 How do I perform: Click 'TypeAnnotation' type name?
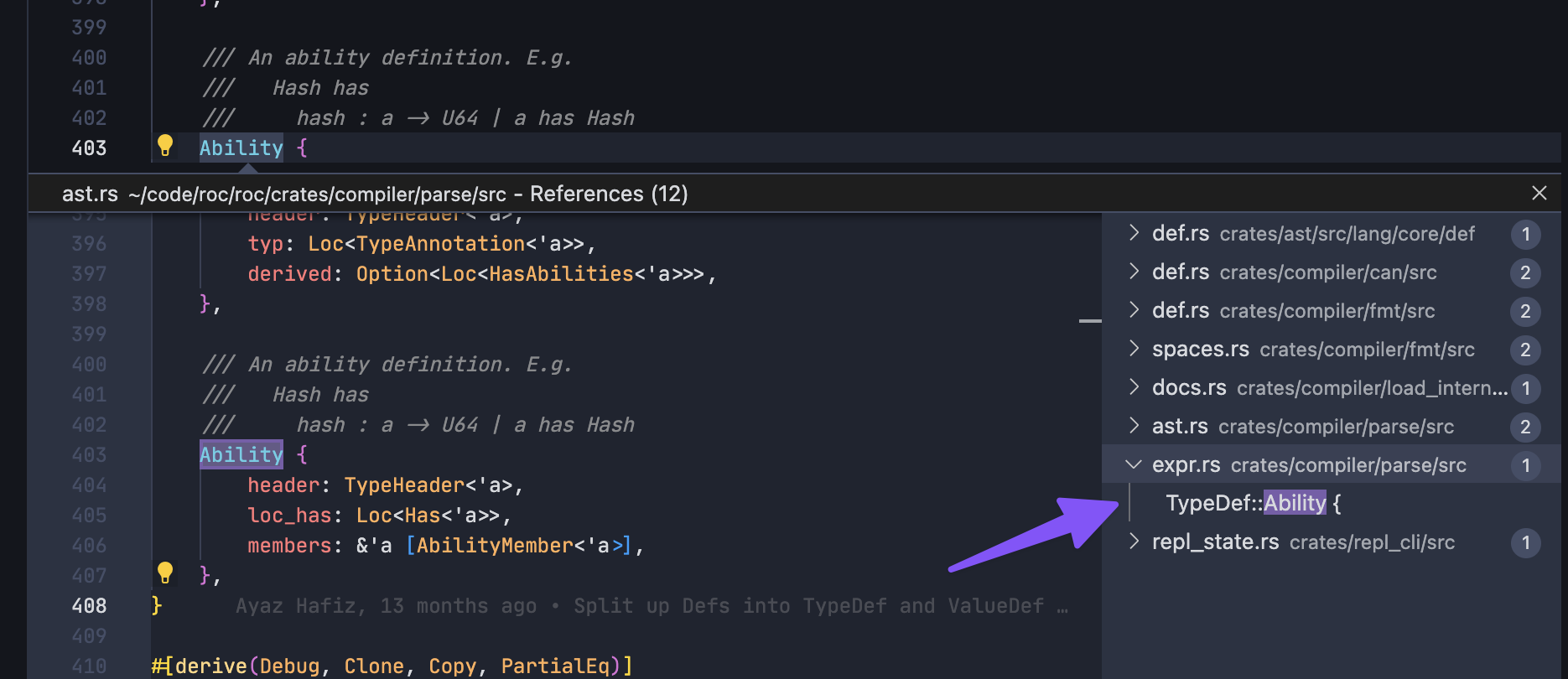(x=441, y=243)
